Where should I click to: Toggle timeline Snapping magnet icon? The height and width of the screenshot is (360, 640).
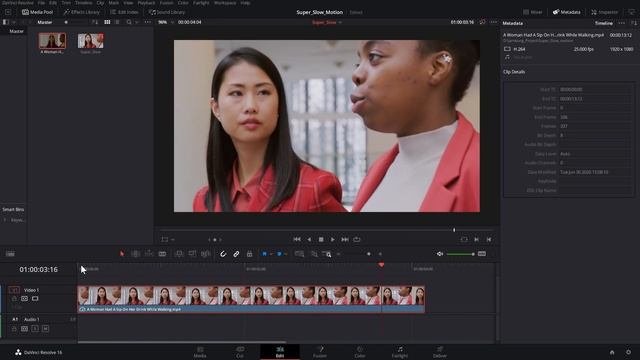coord(223,254)
